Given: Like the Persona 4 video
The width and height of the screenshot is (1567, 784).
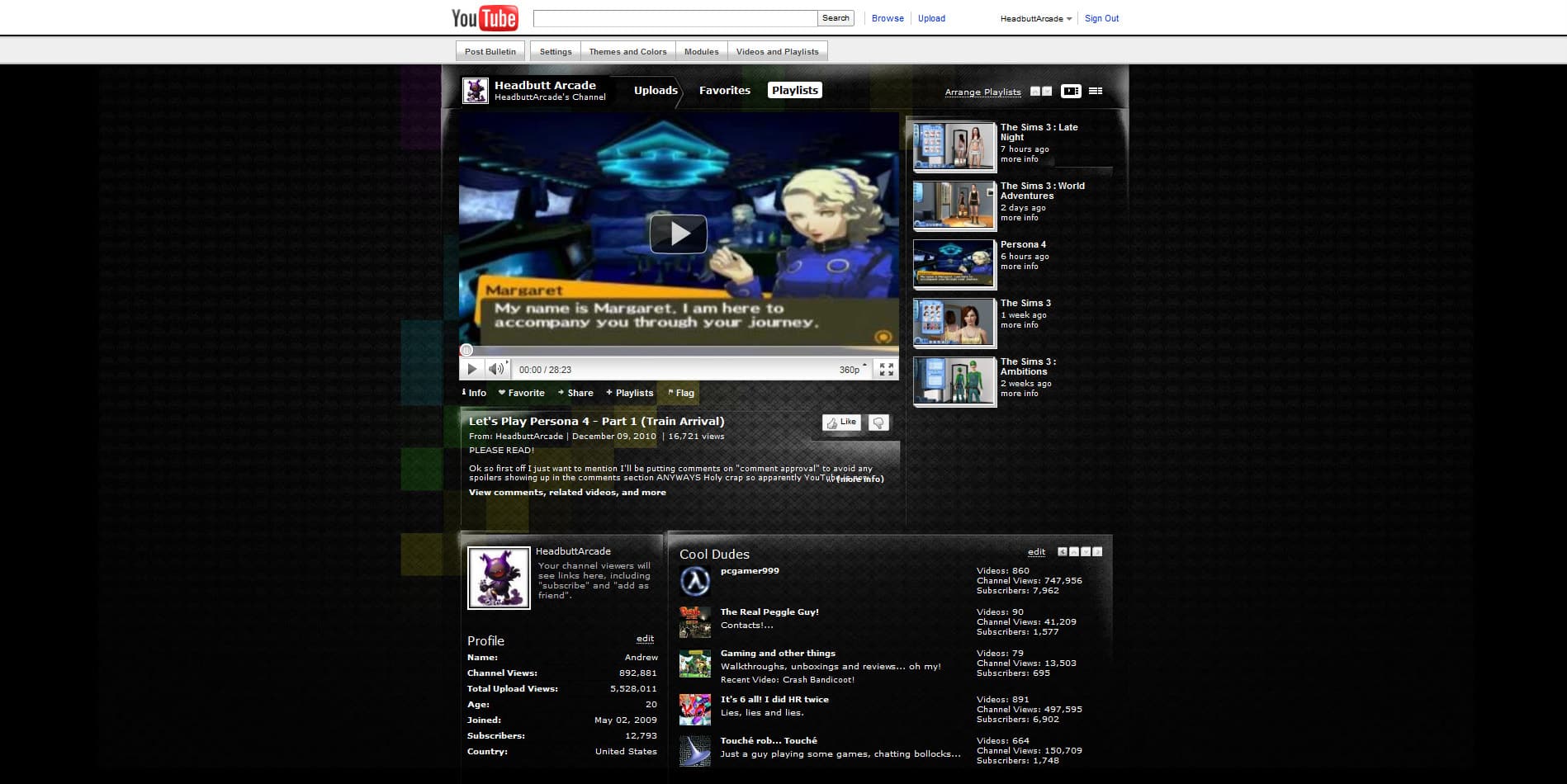Looking at the screenshot, I should [x=841, y=423].
